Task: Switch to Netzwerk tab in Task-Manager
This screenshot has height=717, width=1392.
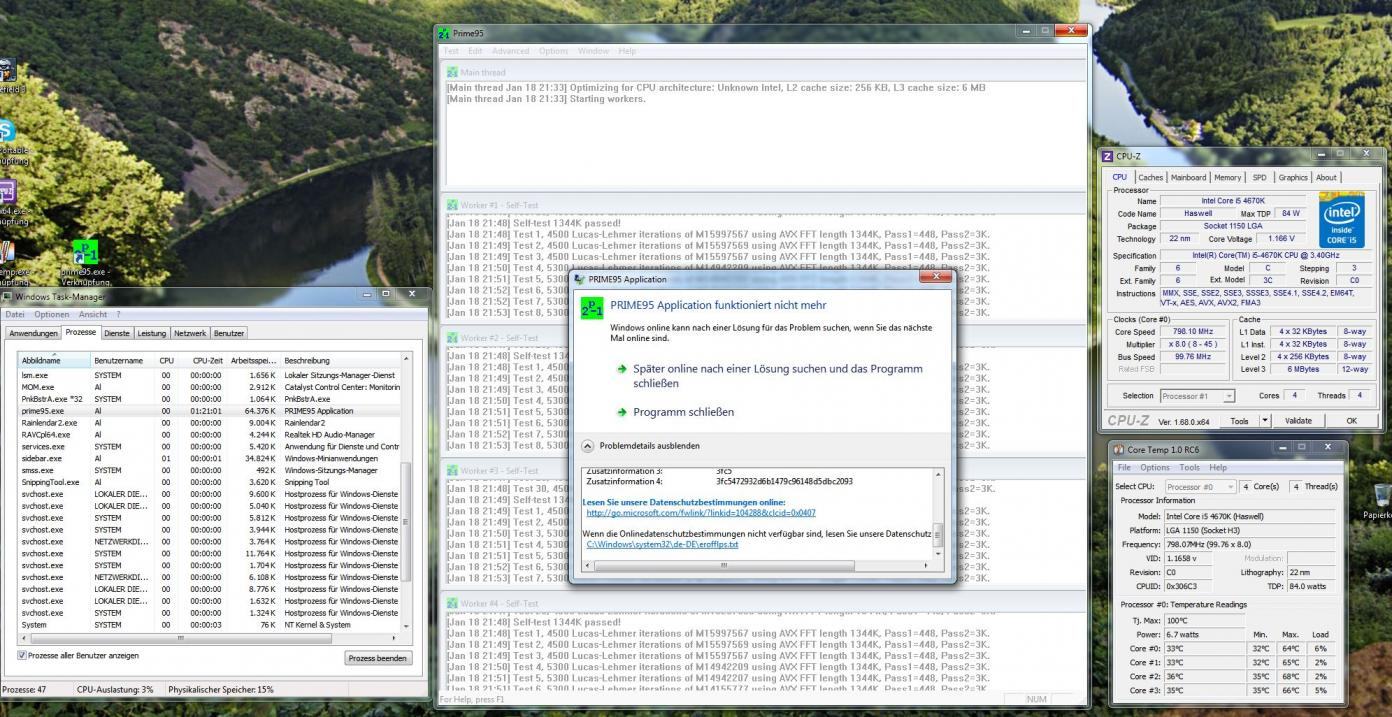Action: [x=190, y=332]
